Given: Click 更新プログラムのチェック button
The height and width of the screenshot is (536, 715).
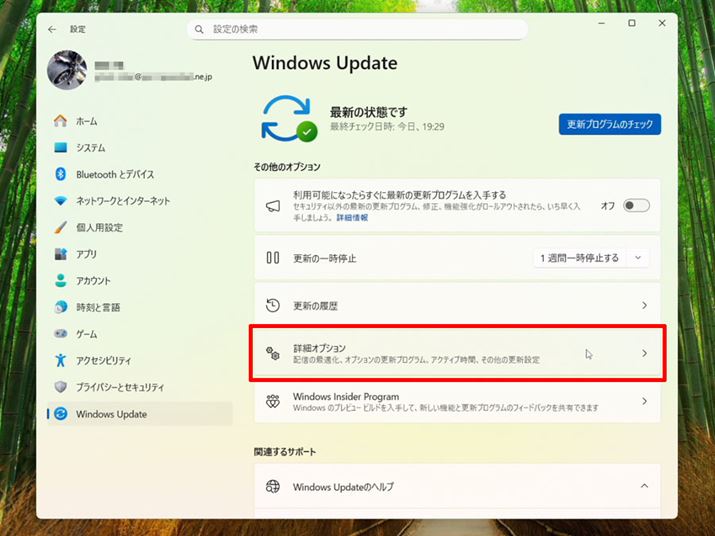Looking at the screenshot, I should pos(610,124).
